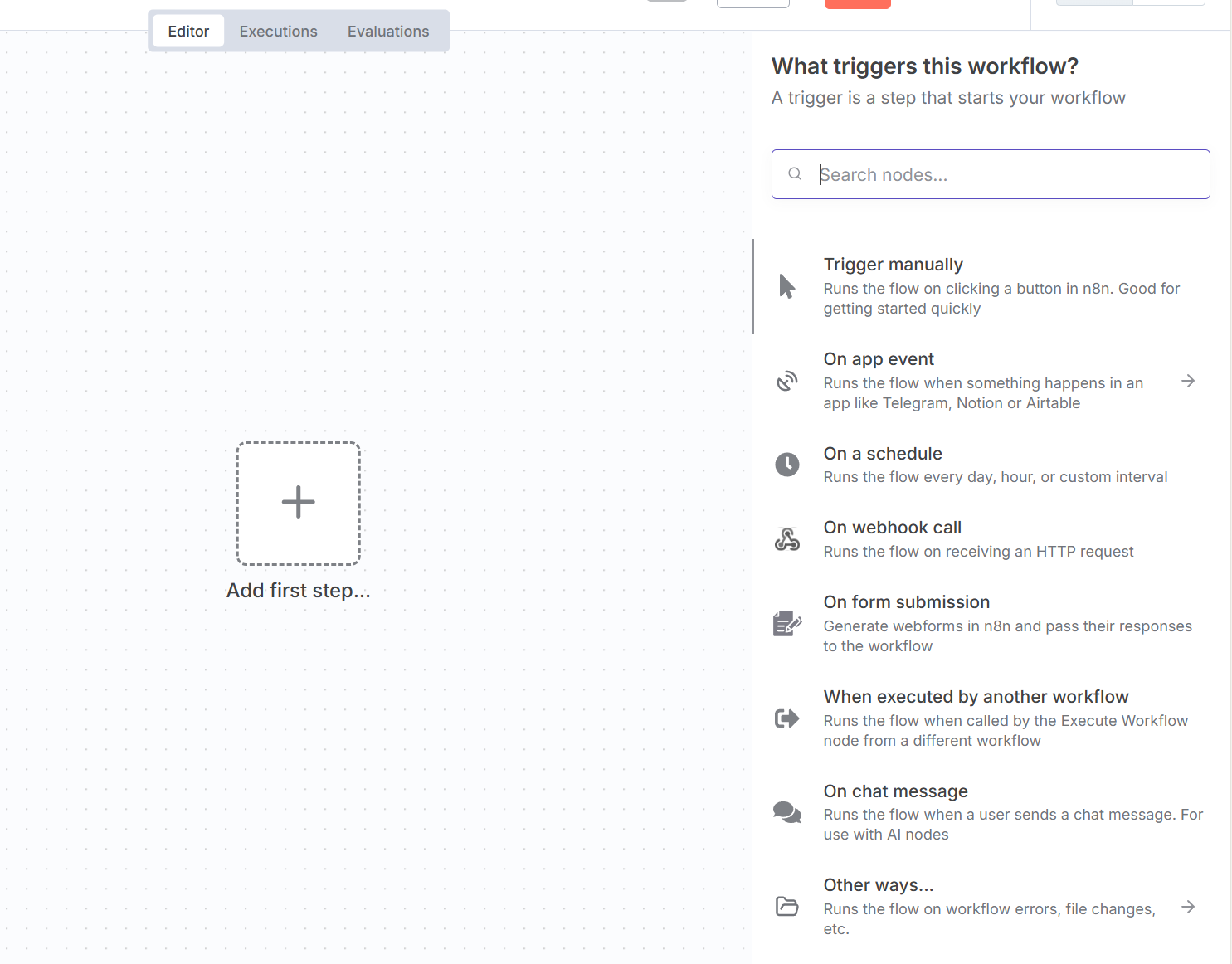Open the Executions tab
The height and width of the screenshot is (964, 1232).
[x=278, y=32]
